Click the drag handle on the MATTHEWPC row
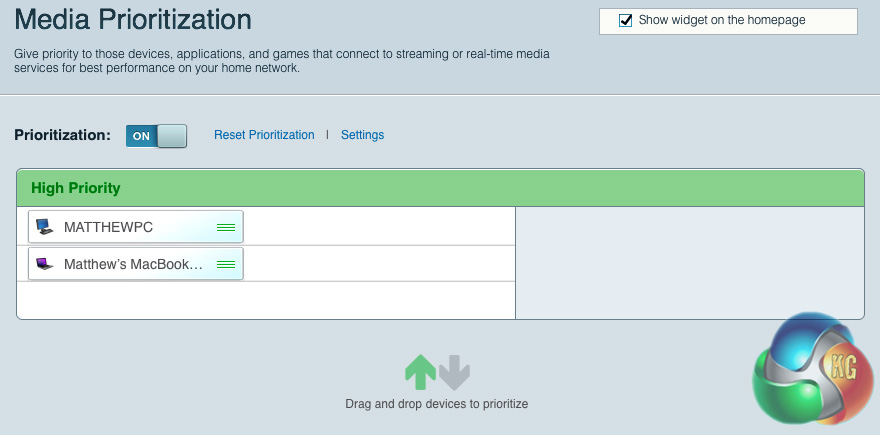This screenshot has height=435, width=880. click(226, 228)
